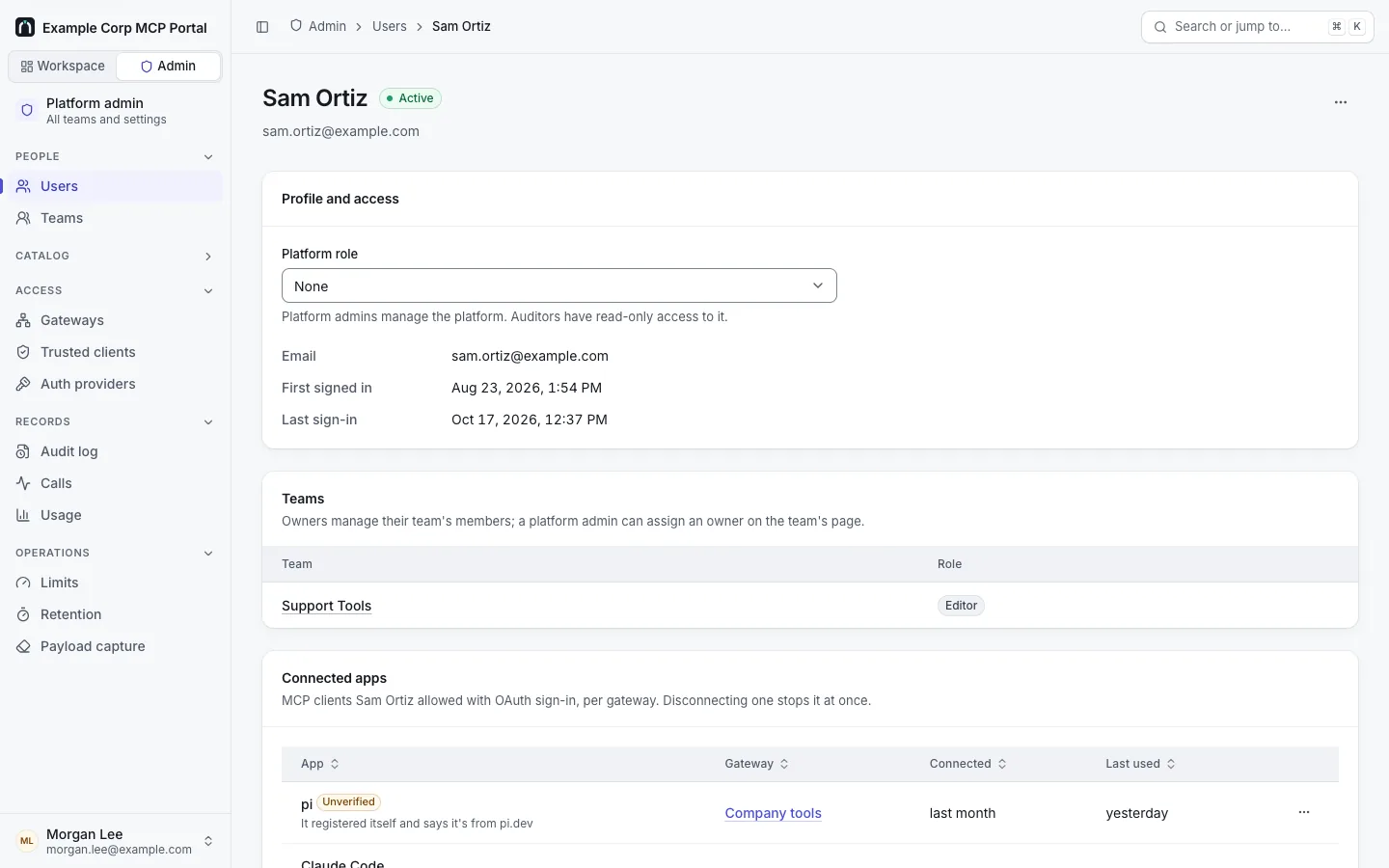Open the Retention settings

click(x=116, y=614)
